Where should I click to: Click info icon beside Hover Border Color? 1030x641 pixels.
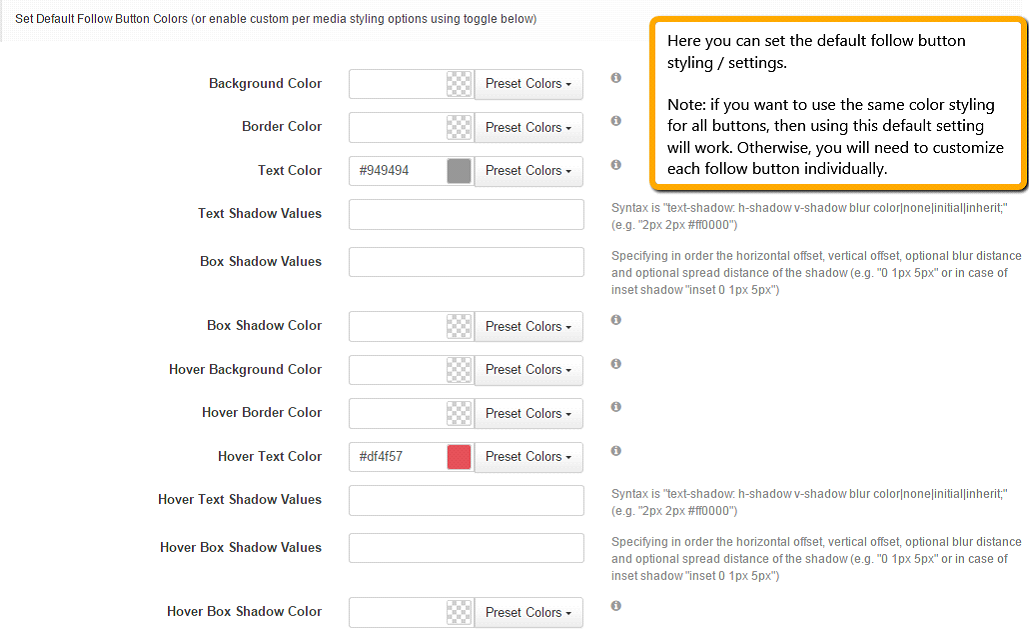(x=616, y=407)
